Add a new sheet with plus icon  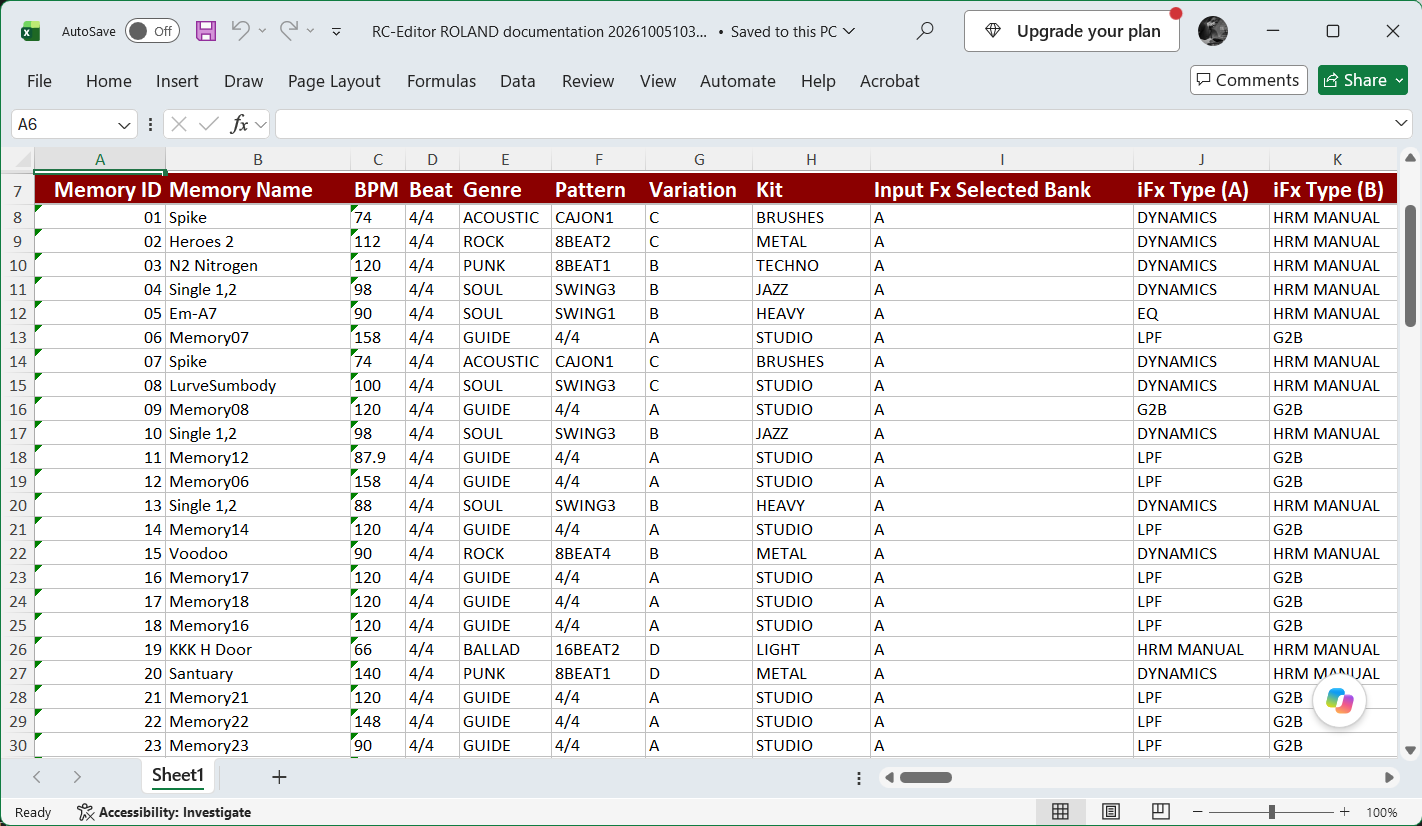click(279, 777)
